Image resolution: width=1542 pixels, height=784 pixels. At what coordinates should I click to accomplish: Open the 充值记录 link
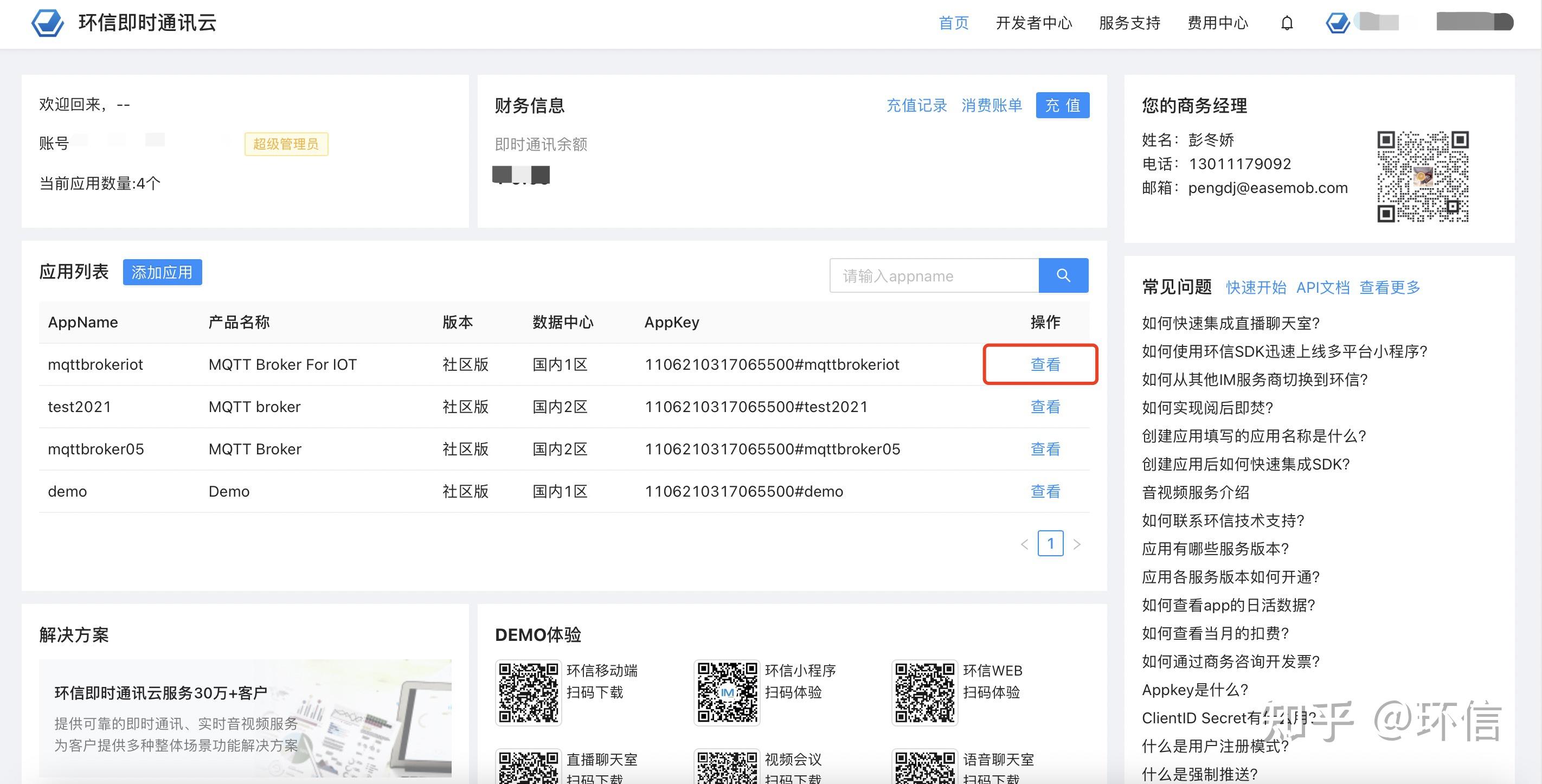(x=916, y=105)
